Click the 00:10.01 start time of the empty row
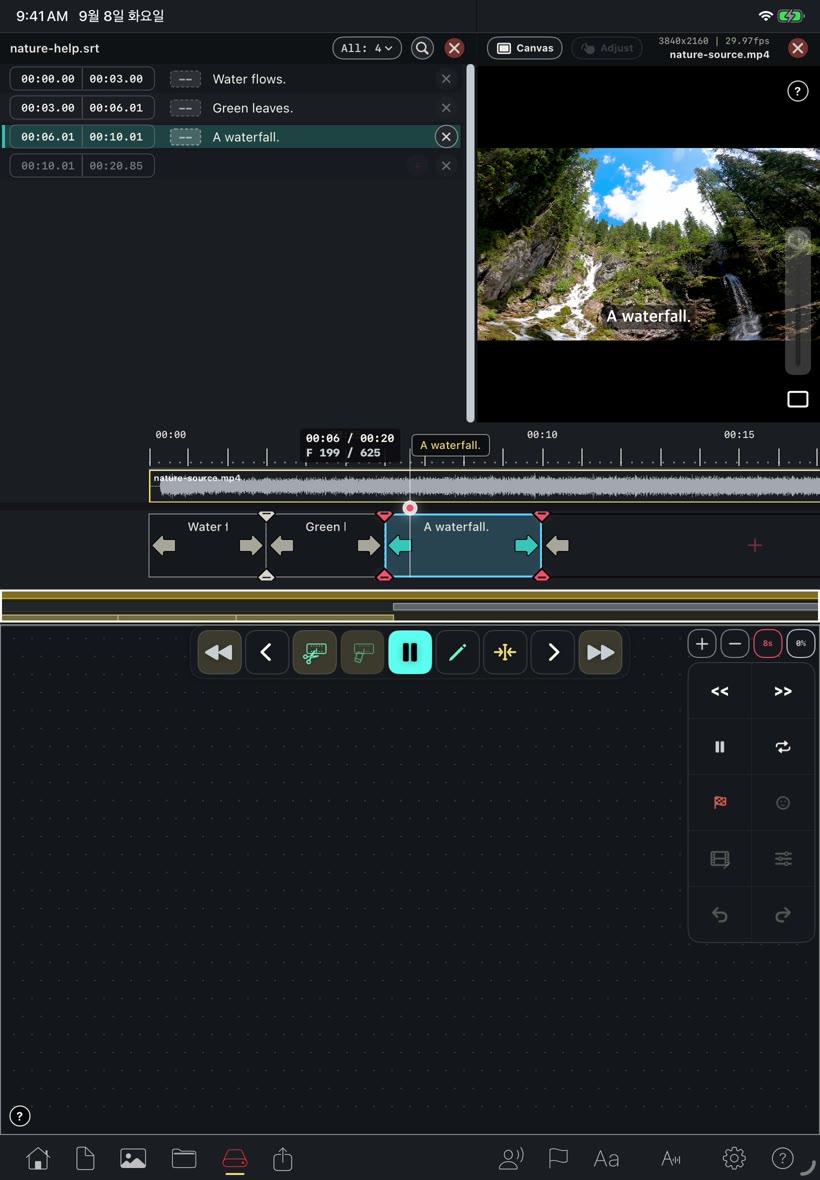The height and width of the screenshot is (1180, 820). coord(47,166)
